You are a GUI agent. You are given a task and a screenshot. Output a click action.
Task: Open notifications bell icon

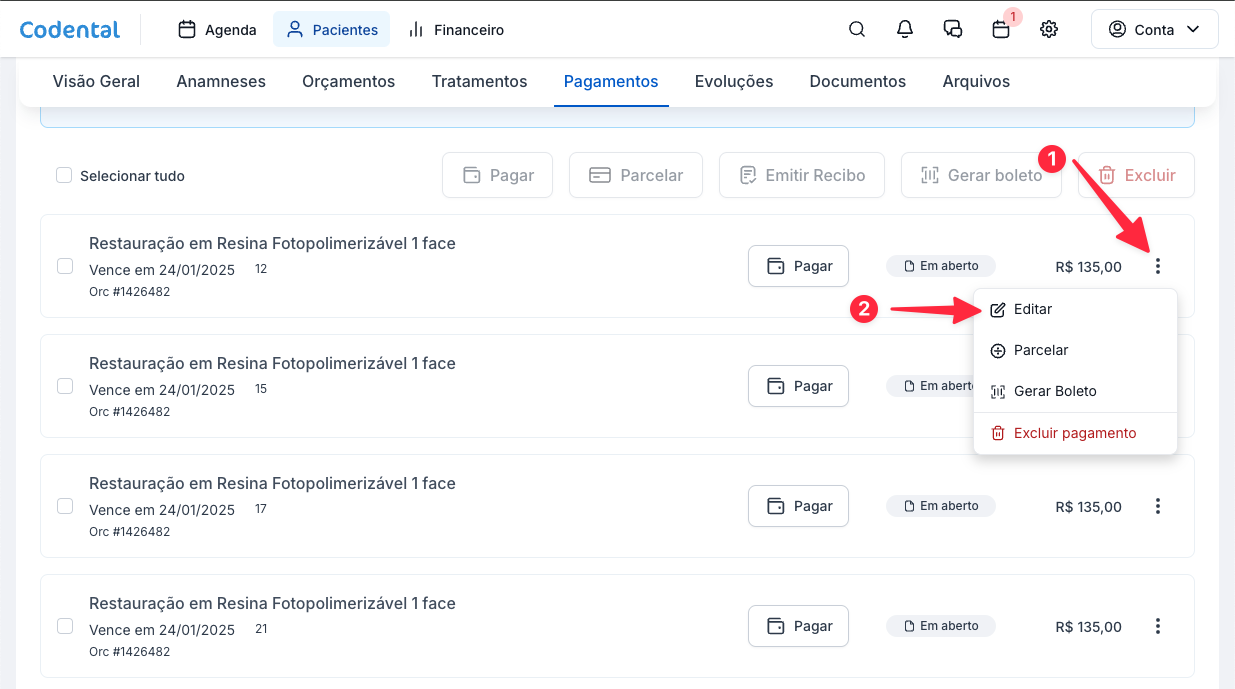[905, 30]
